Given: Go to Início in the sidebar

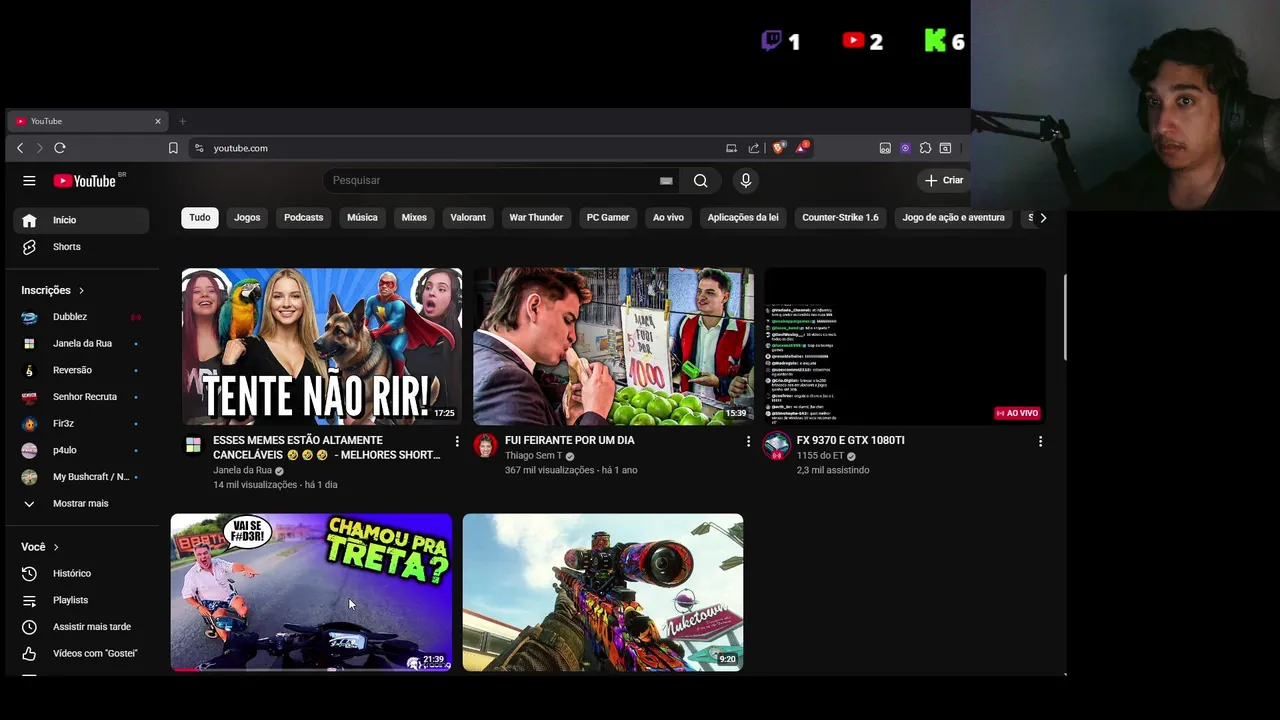Looking at the screenshot, I should pos(81,220).
